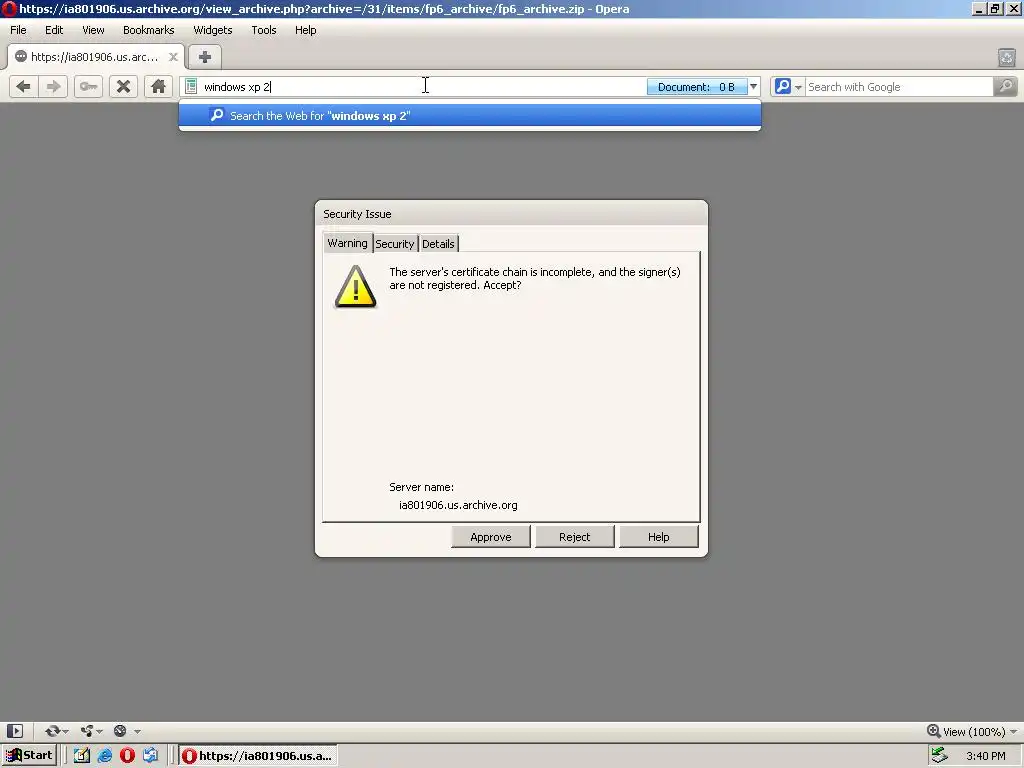
Task: Close the ia801906.us.arc tab
Action: click(173, 57)
